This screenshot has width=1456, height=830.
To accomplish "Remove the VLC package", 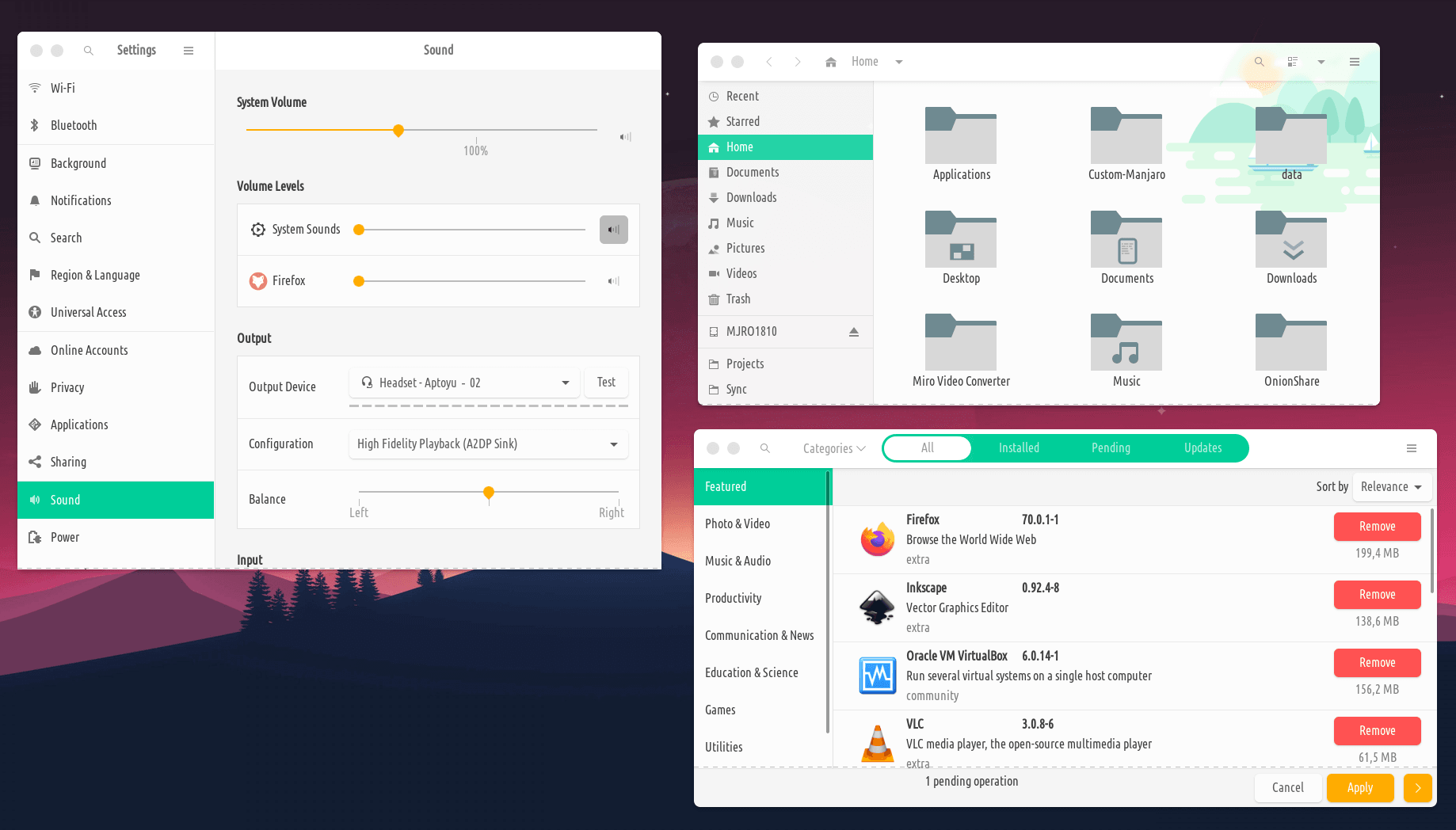I will click(1377, 730).
